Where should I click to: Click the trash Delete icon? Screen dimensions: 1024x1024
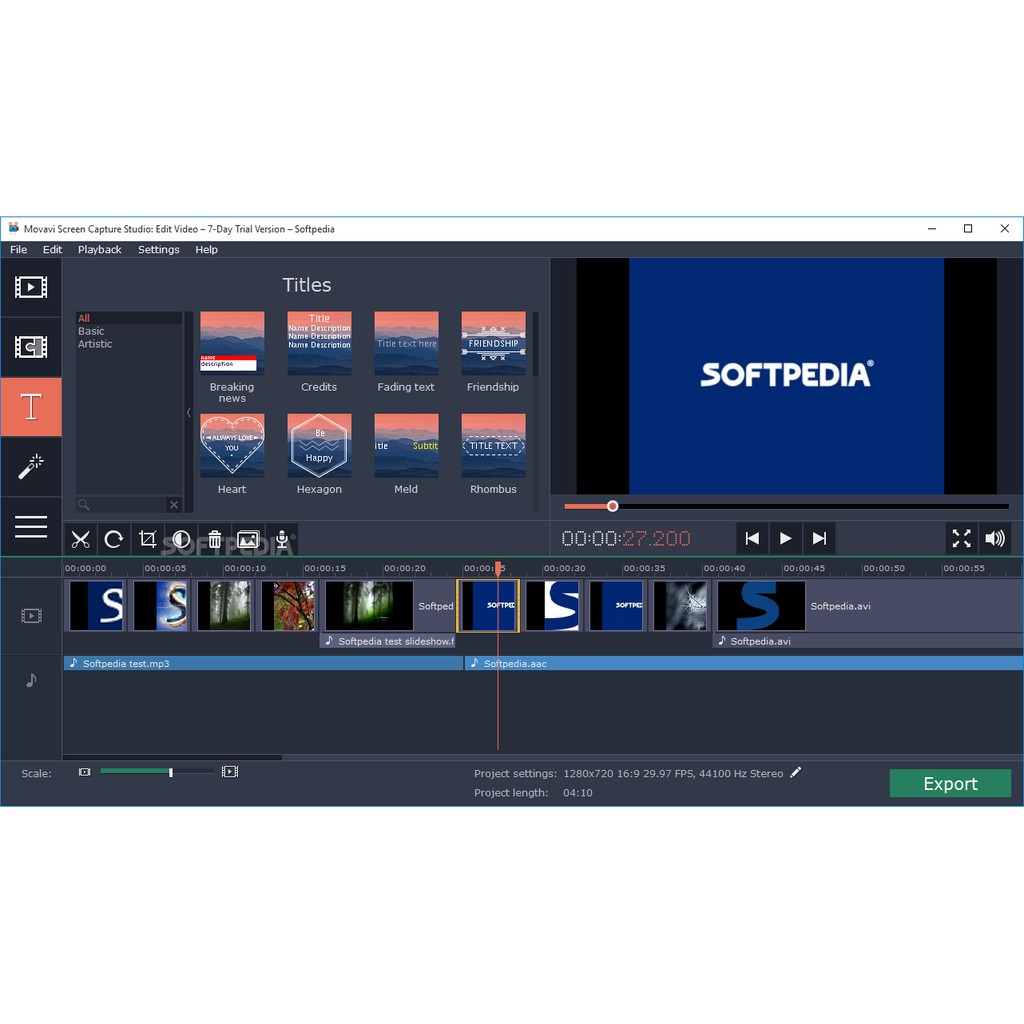click(x=215, y=539)
